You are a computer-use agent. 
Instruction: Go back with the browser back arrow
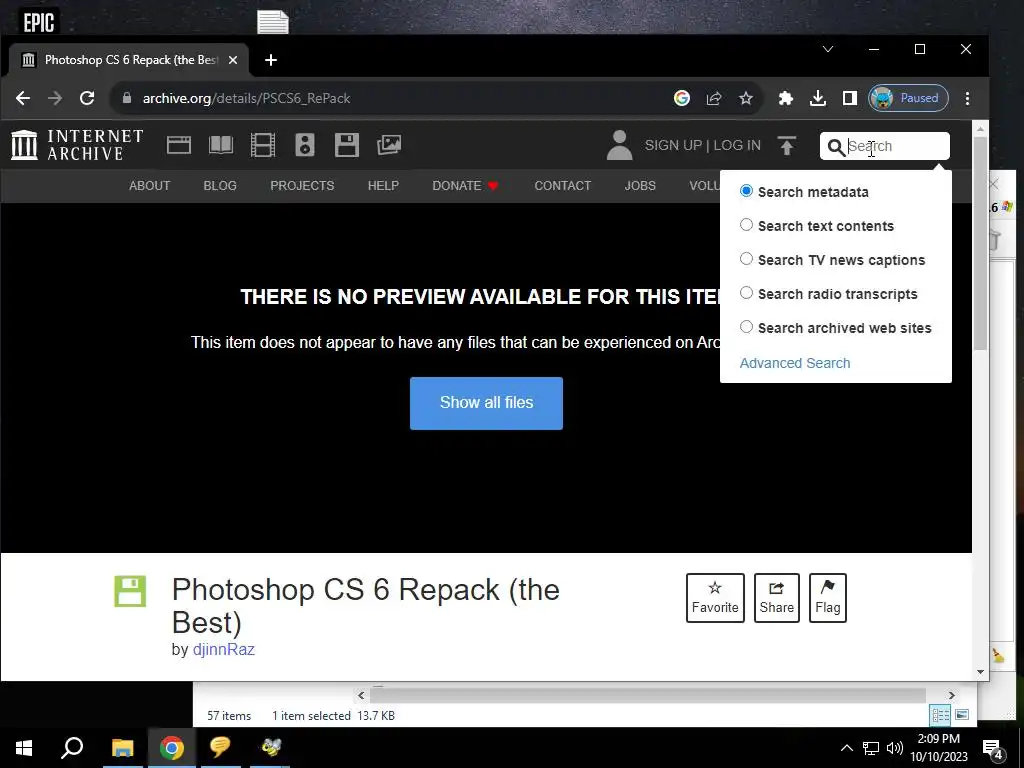click(23, 98)
